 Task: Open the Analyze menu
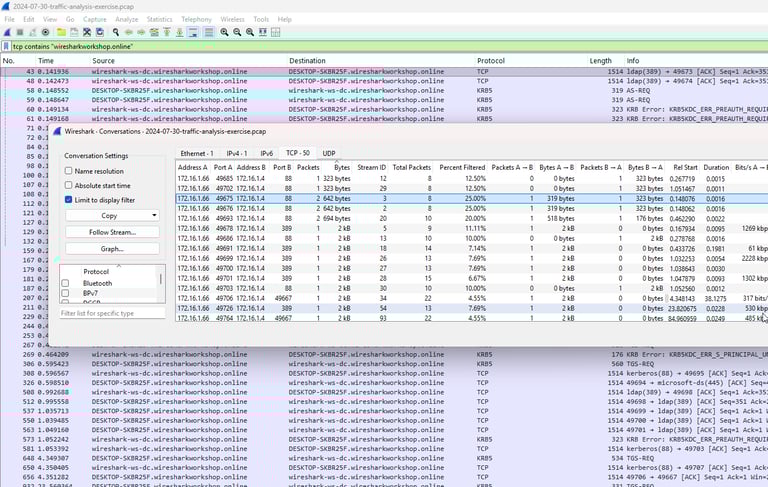point(126,19)
